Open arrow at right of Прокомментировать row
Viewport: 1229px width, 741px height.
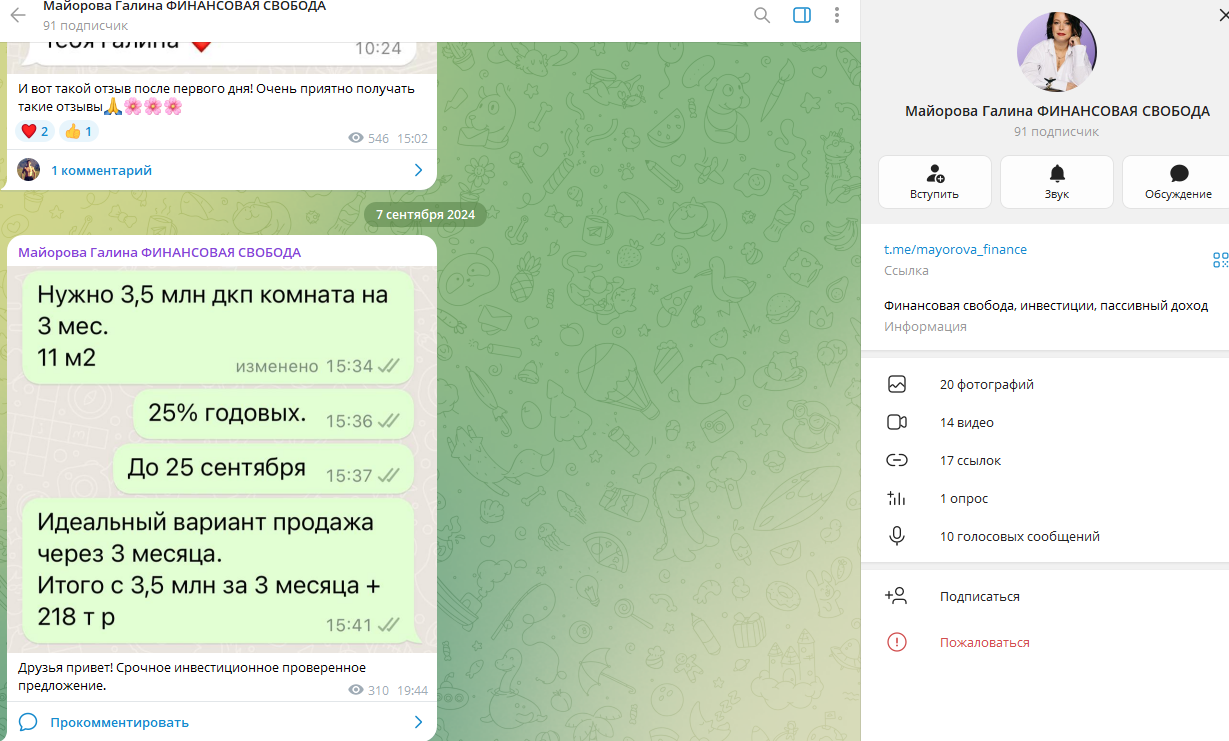coord(419,722)
